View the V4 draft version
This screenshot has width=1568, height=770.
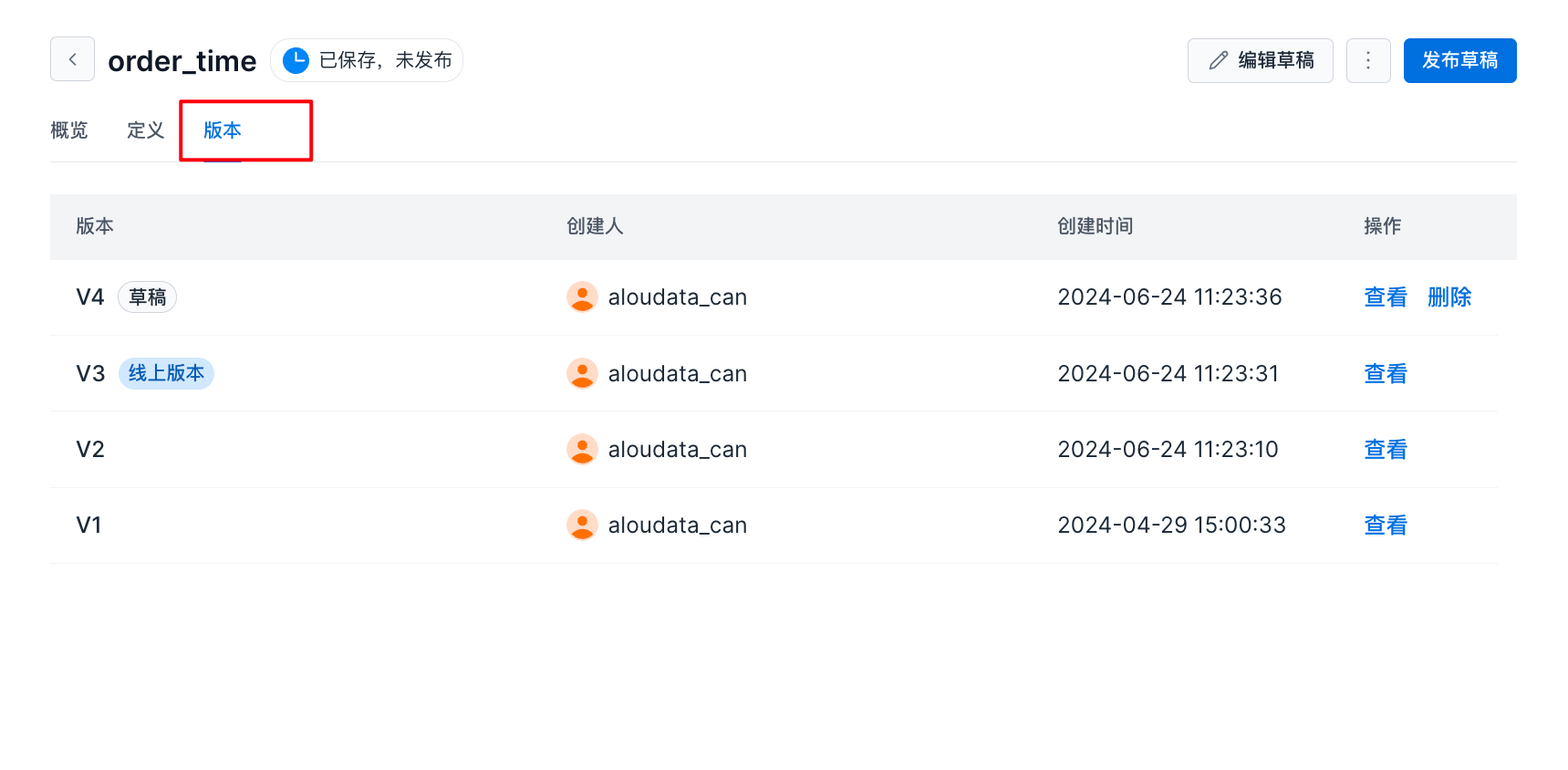pos(1385,297)
